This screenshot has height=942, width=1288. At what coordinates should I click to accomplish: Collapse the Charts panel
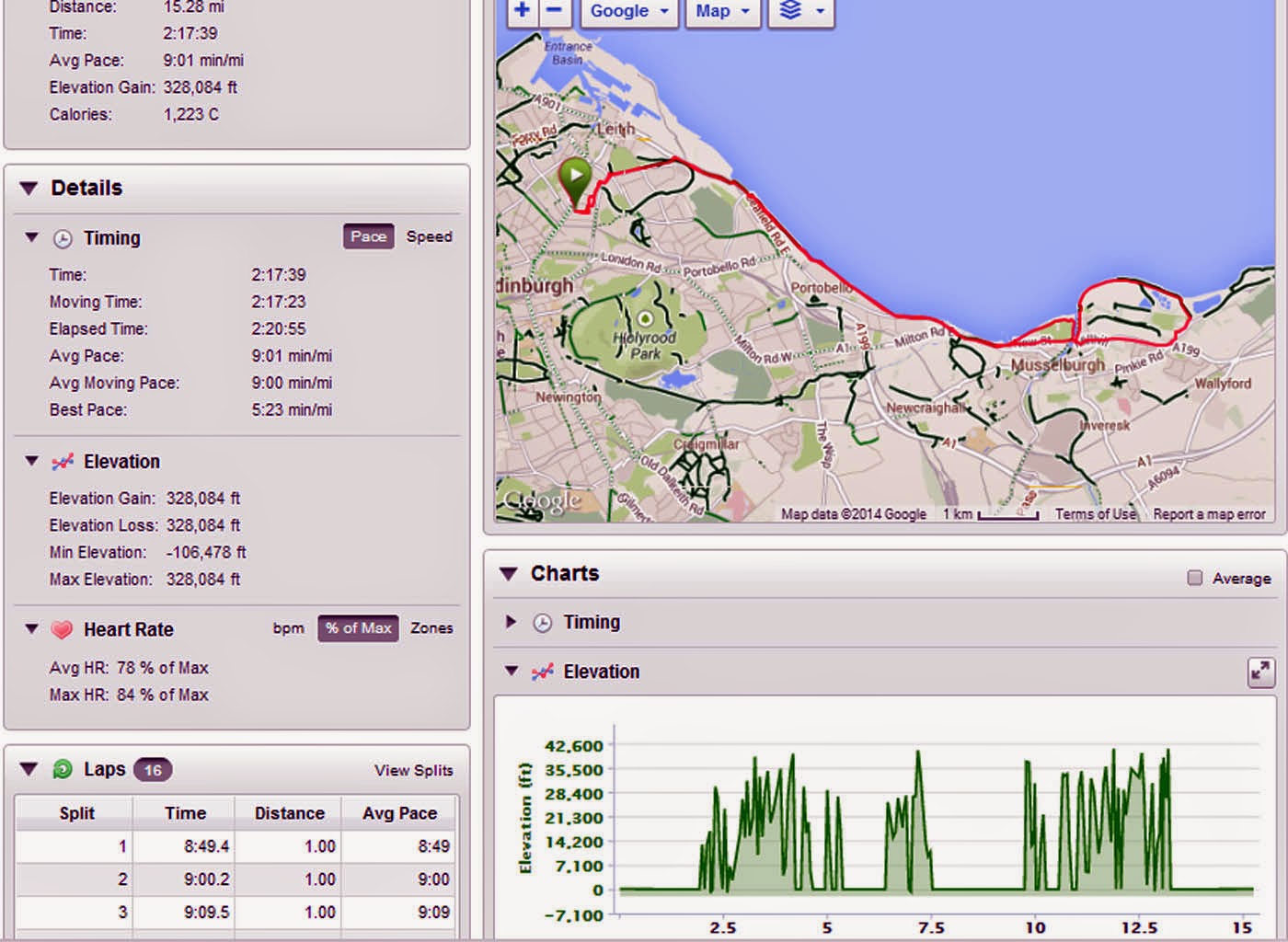coord(508,574)
